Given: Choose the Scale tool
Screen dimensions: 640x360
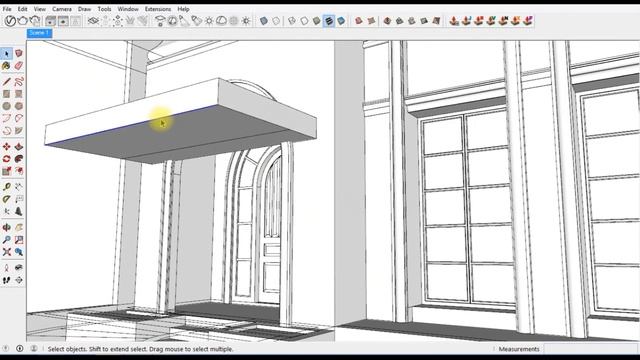Looking at the screenshot, I should click(7, 171).
